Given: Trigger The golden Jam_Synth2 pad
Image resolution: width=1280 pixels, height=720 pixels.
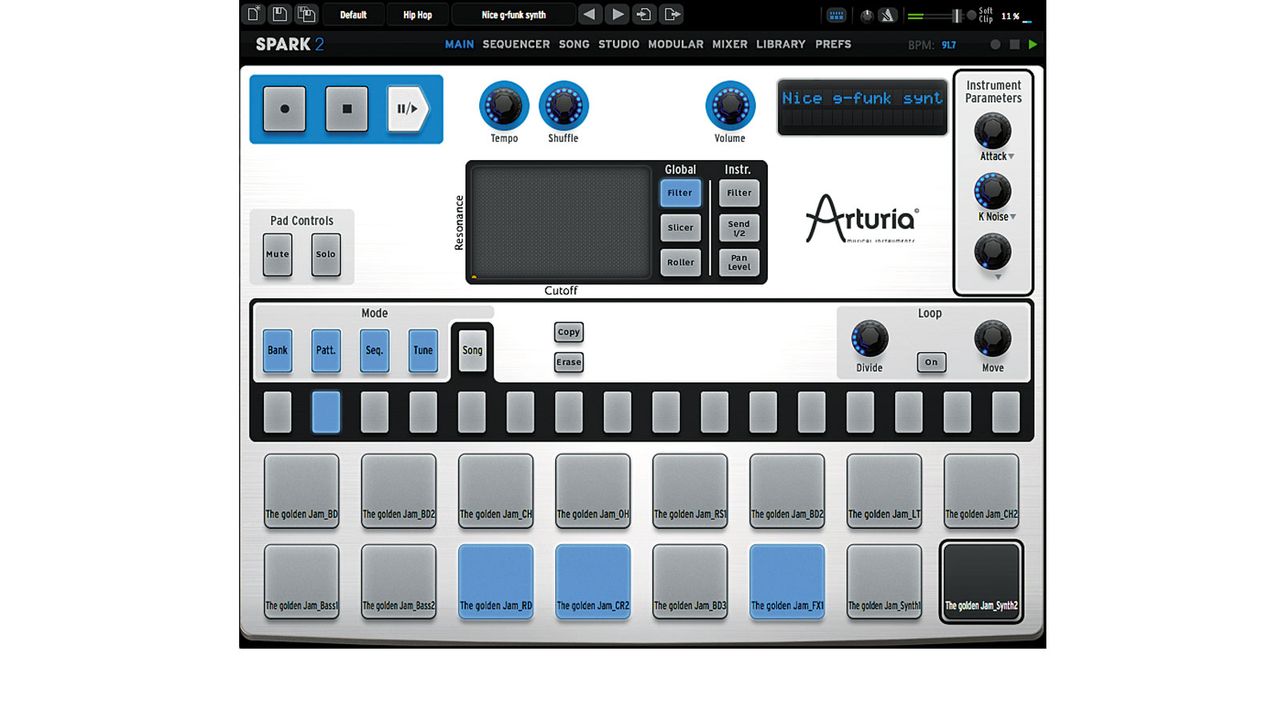Looking at the screenshot, I should (x=981, y=581).
